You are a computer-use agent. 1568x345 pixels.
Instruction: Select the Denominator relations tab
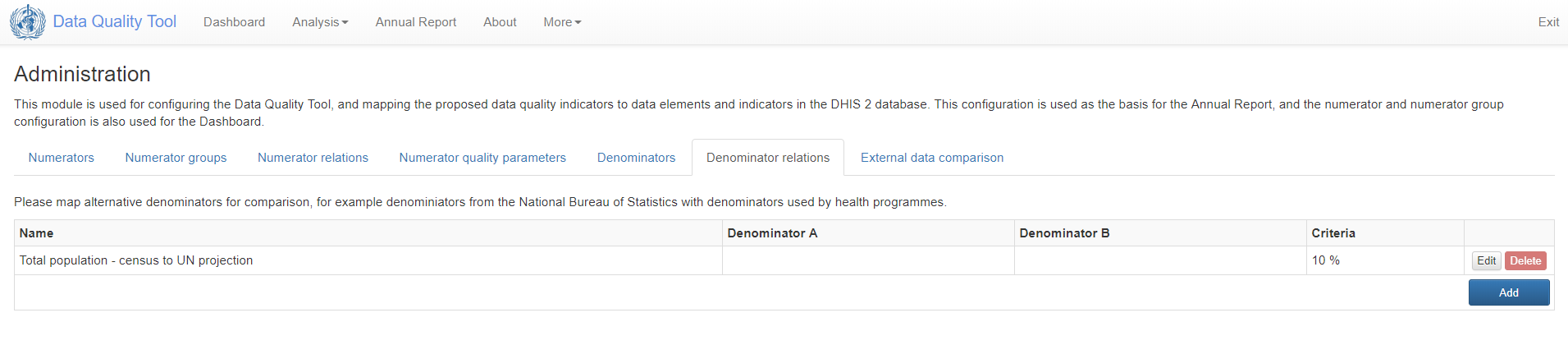[768, 158]
